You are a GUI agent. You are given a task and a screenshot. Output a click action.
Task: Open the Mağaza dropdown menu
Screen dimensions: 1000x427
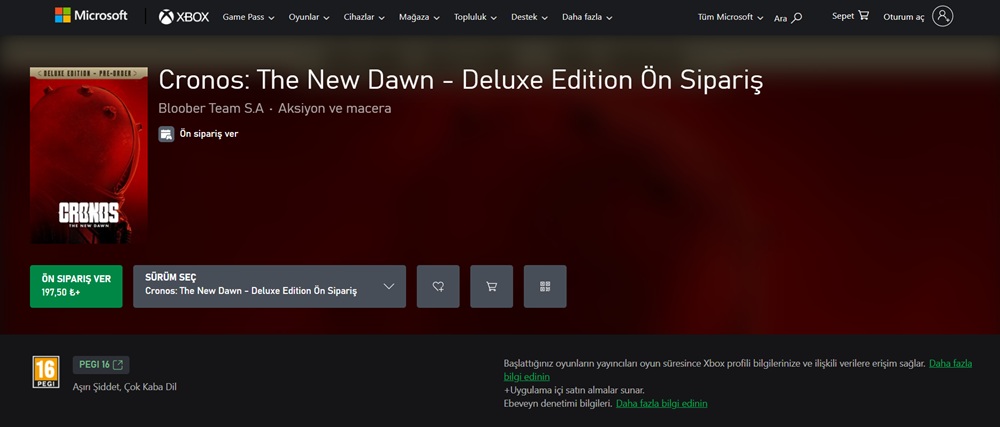(x=420, y=18)
